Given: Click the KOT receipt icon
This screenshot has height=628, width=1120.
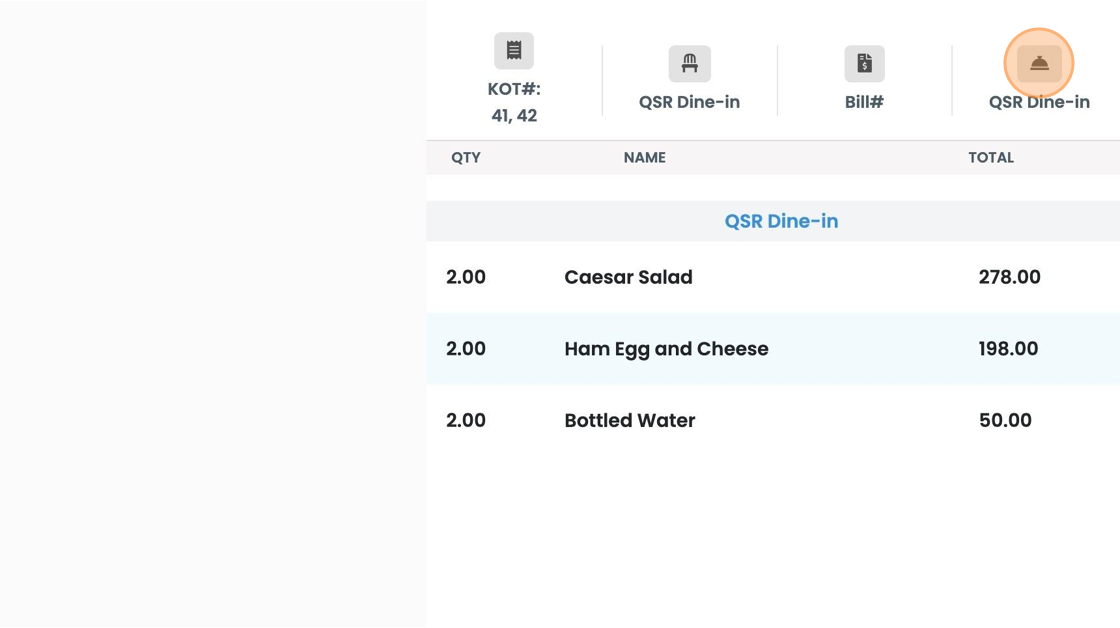Looking at the screenshot, I should [514, 51].
